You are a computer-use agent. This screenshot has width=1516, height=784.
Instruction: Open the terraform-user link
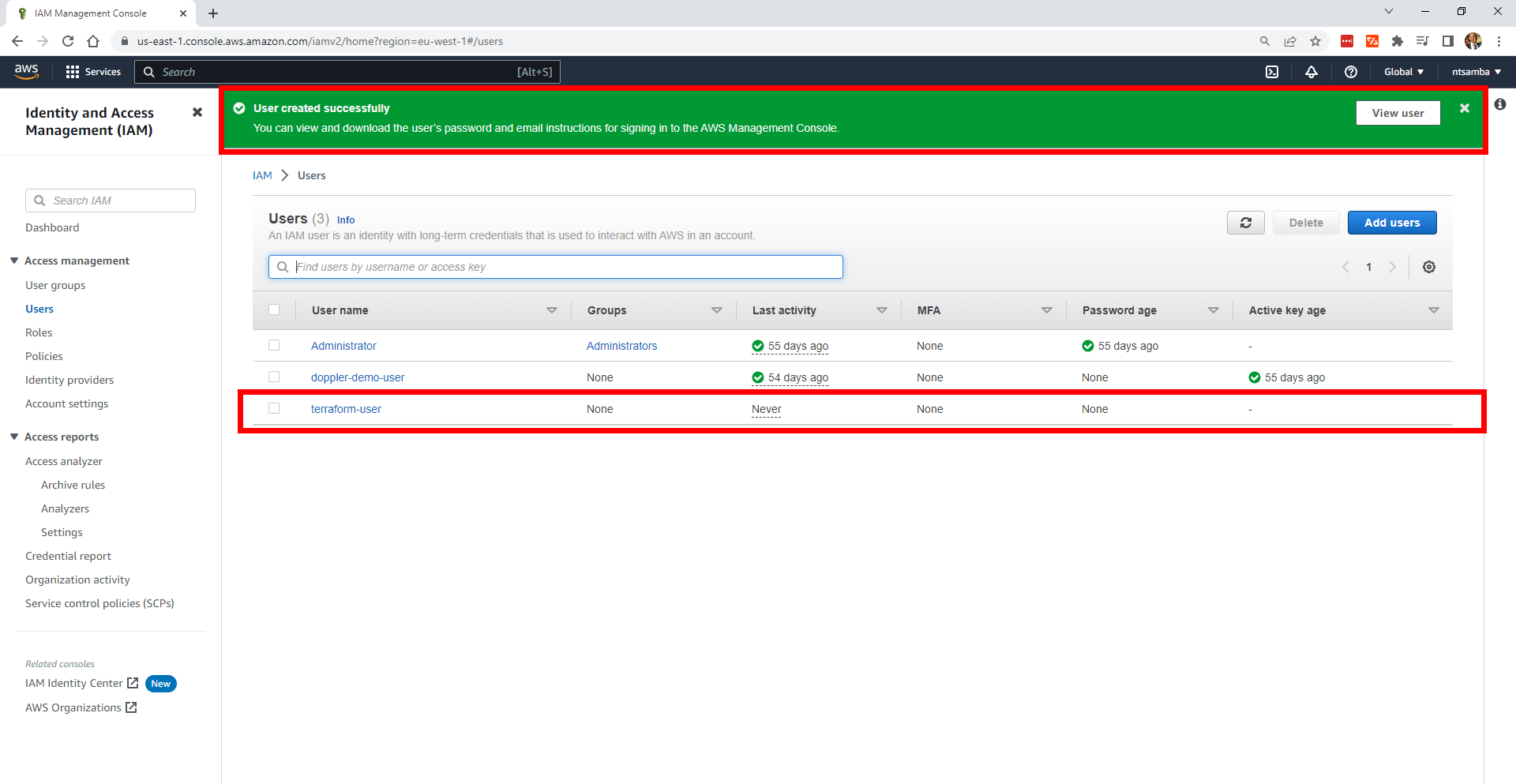[x=346, y=409]
